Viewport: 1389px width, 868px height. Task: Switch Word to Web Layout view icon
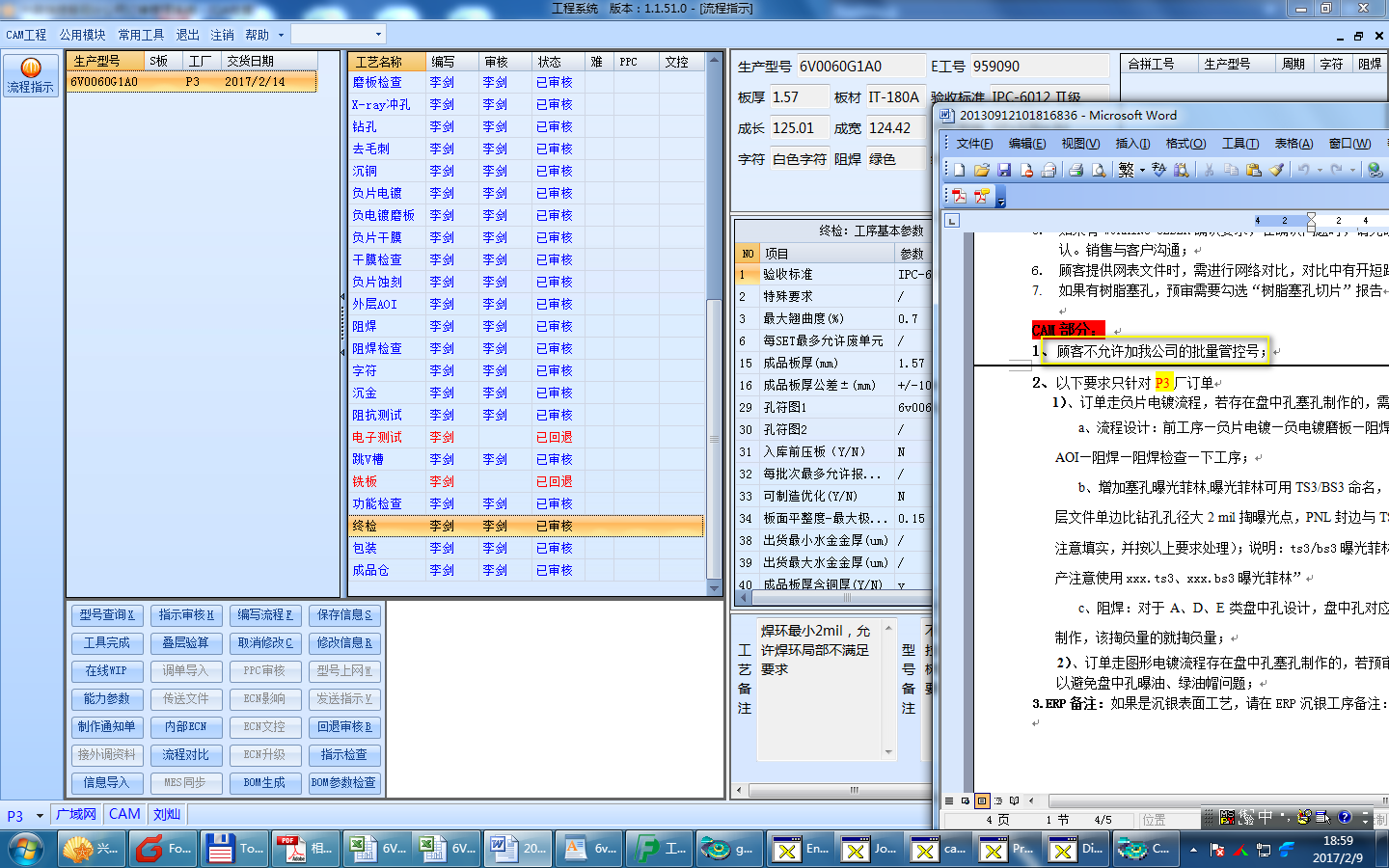(x=966, y=800)
